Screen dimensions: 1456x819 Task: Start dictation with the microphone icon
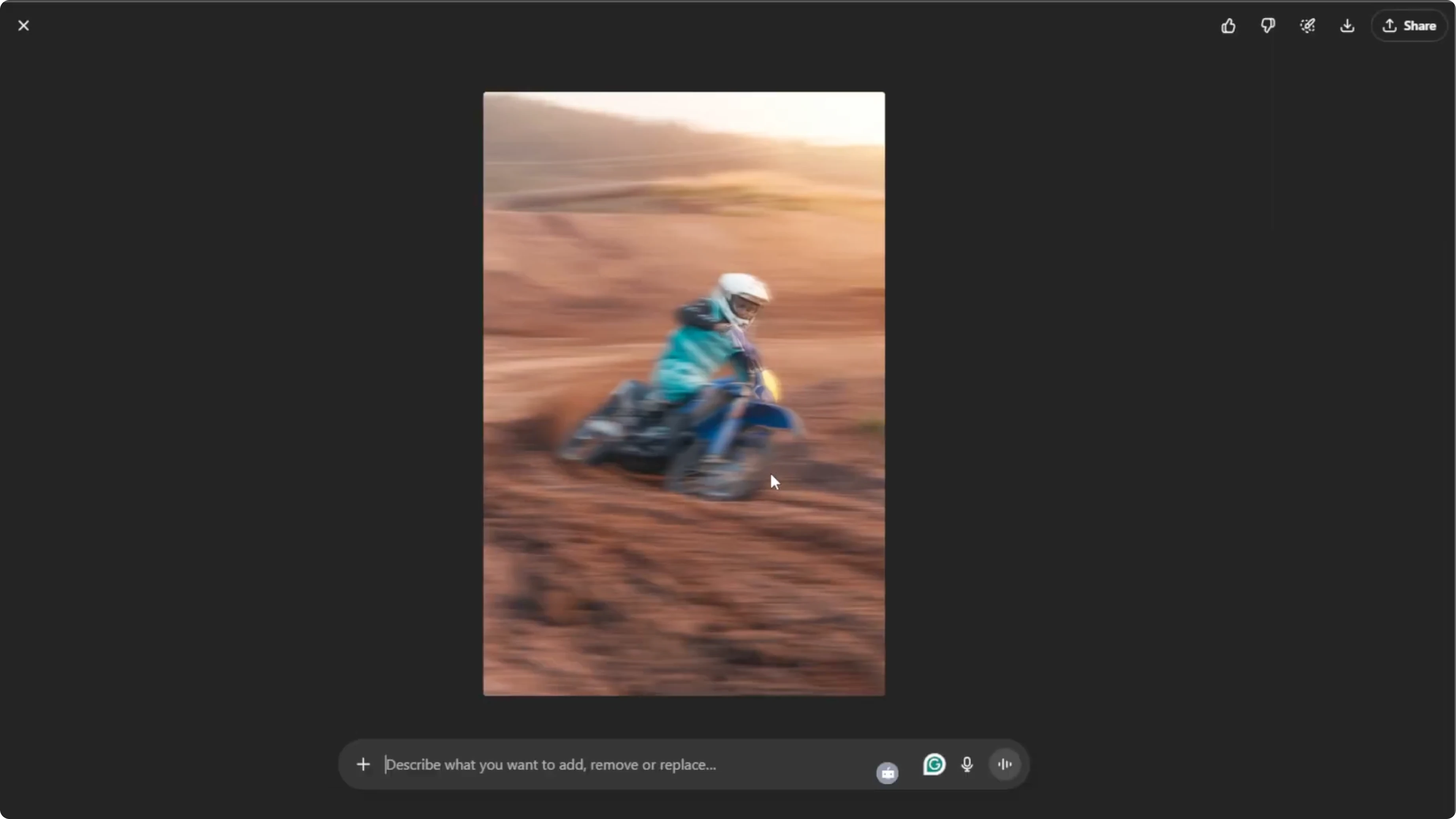967,764
